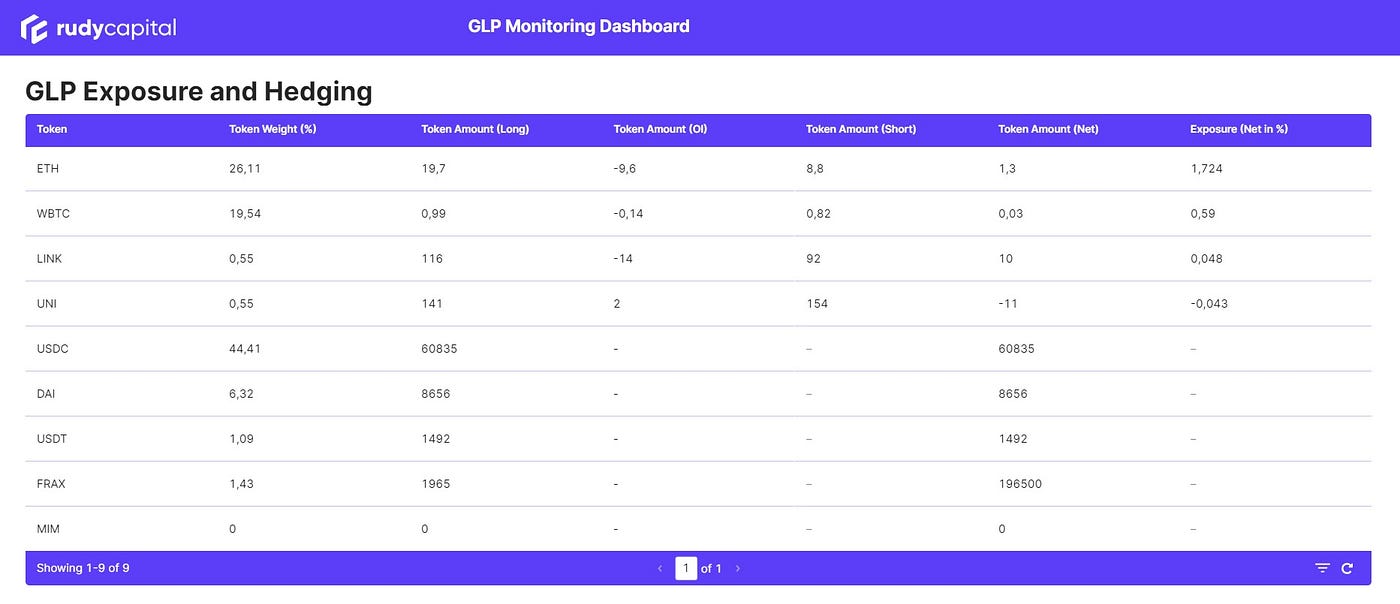Click FRAX long amount 1965
The width and height of the screenshot is (1400, 604).
(x=436, y=484)
